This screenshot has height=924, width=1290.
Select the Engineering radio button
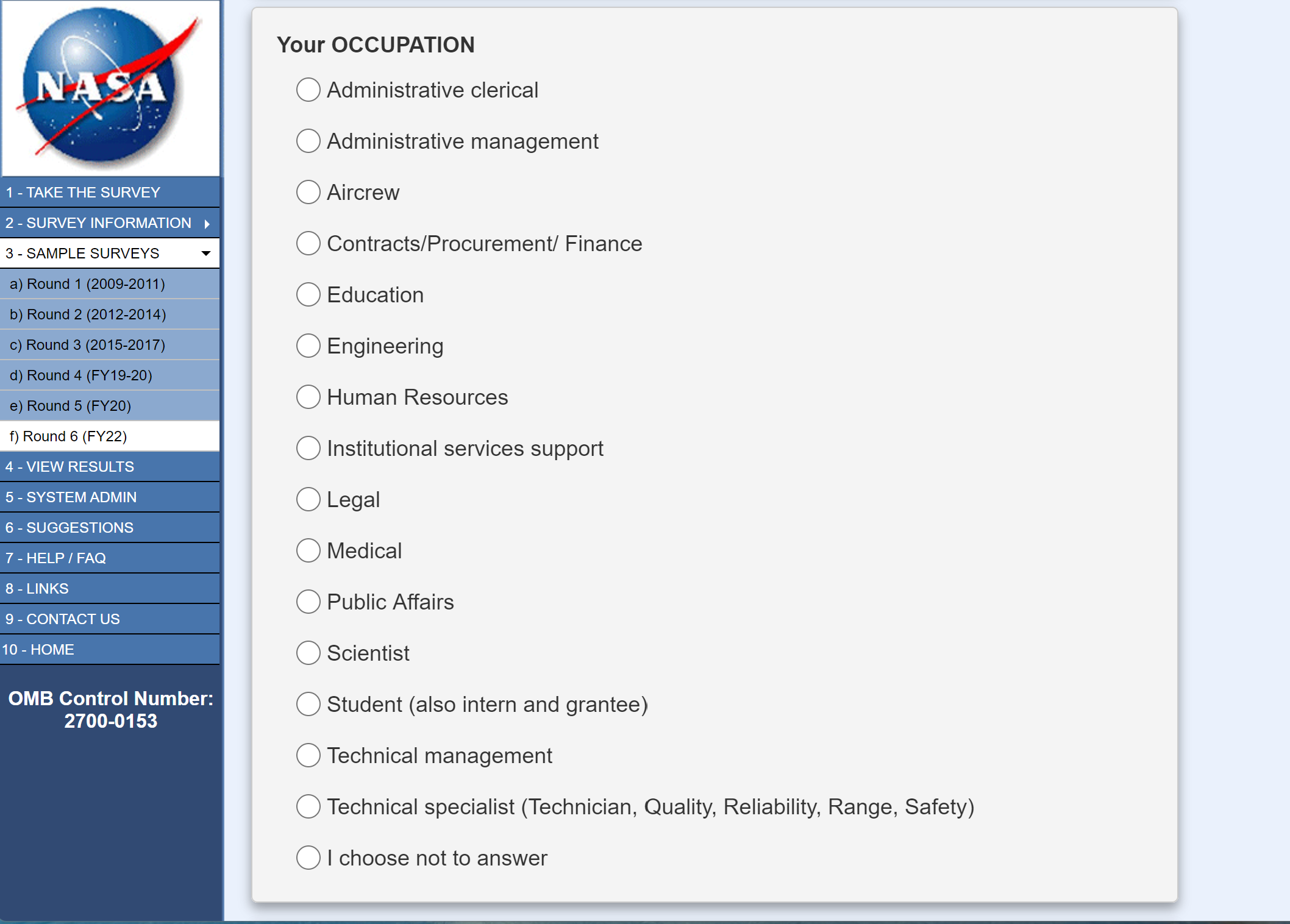[x=308, y=346]
